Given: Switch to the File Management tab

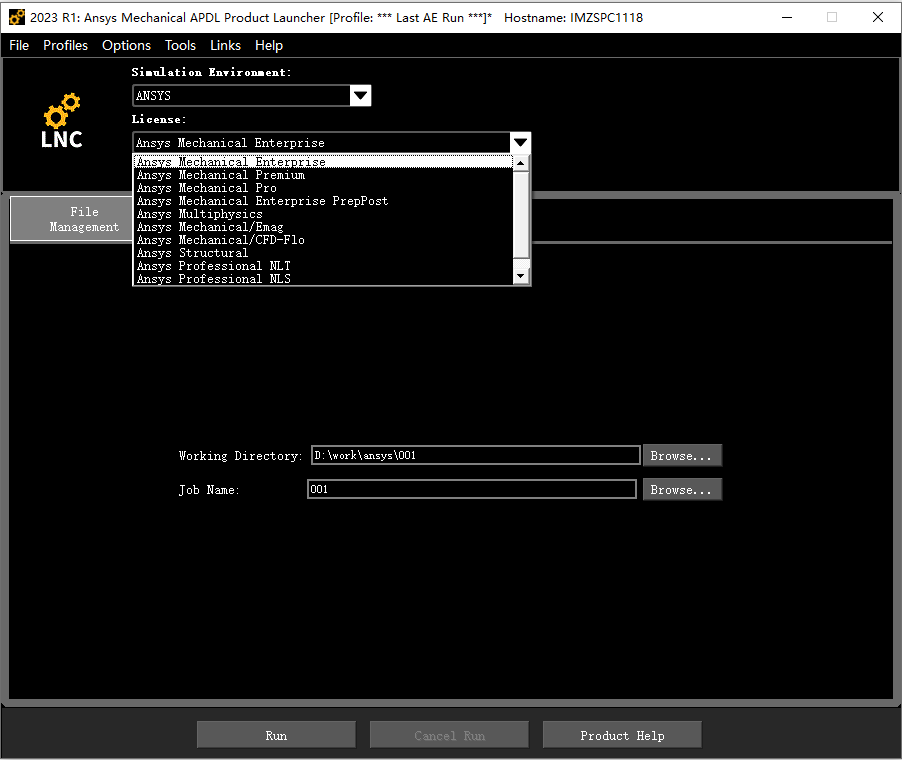Looking at the screenshot, I should (71, 219).
